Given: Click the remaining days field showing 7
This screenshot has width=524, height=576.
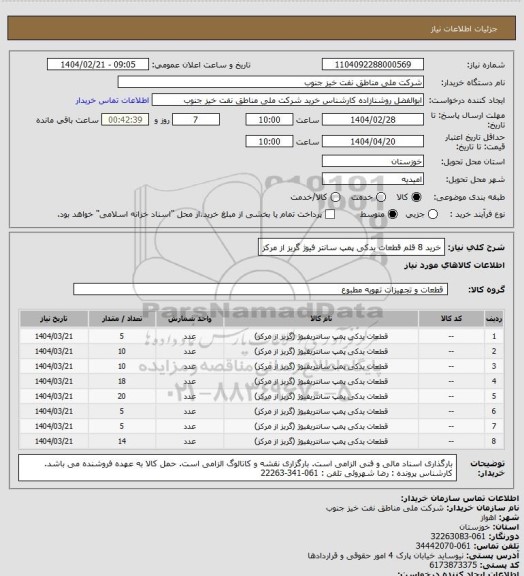Looking at the screenshot, I should coord(196,120).
